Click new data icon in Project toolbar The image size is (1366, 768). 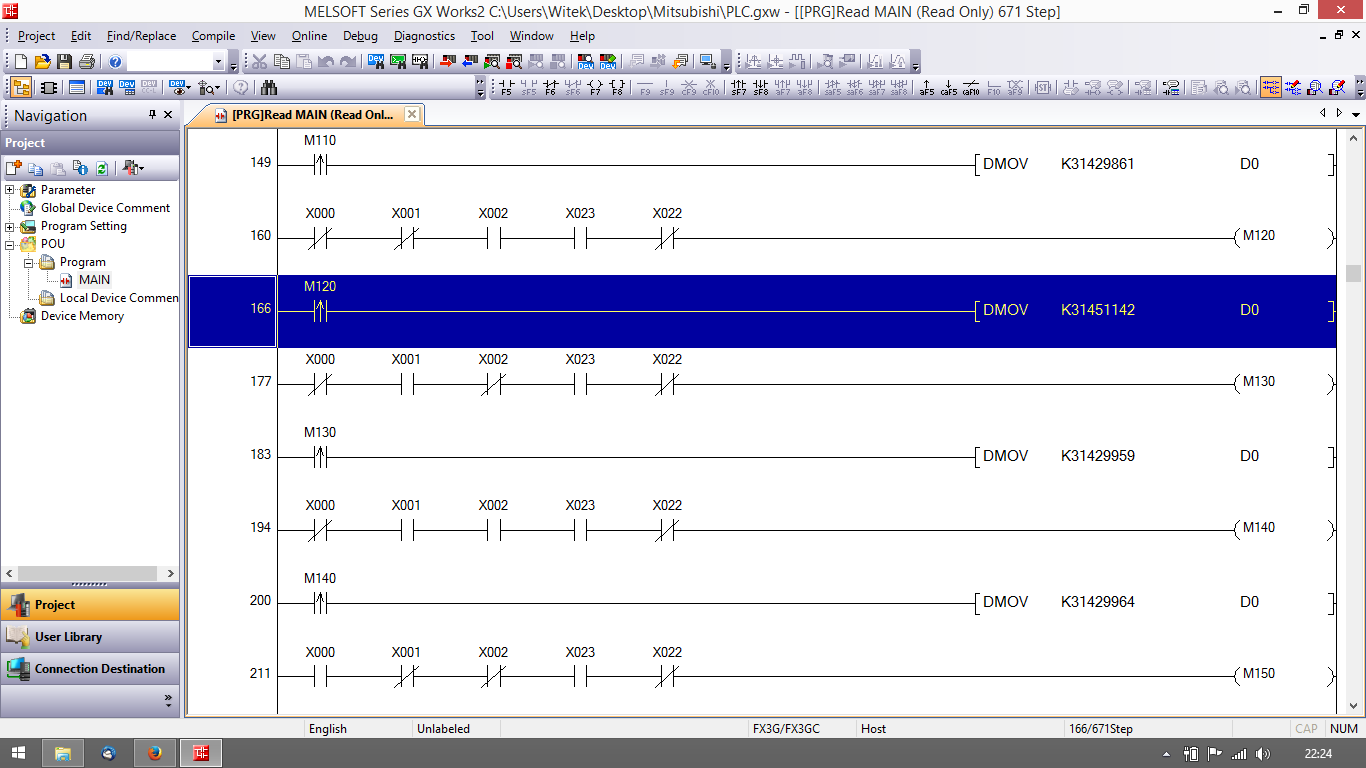(13, 168)
